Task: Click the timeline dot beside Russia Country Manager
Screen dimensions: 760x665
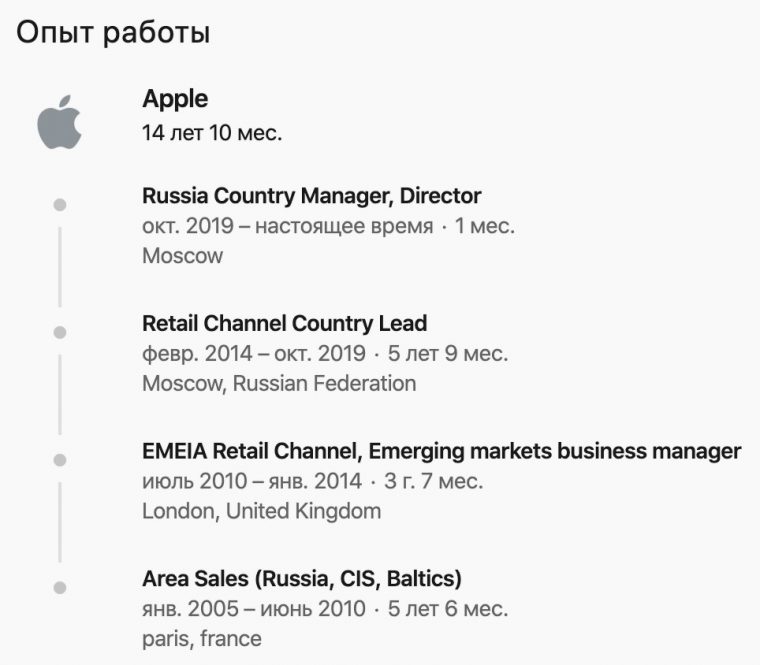Action: coord(59,204)
